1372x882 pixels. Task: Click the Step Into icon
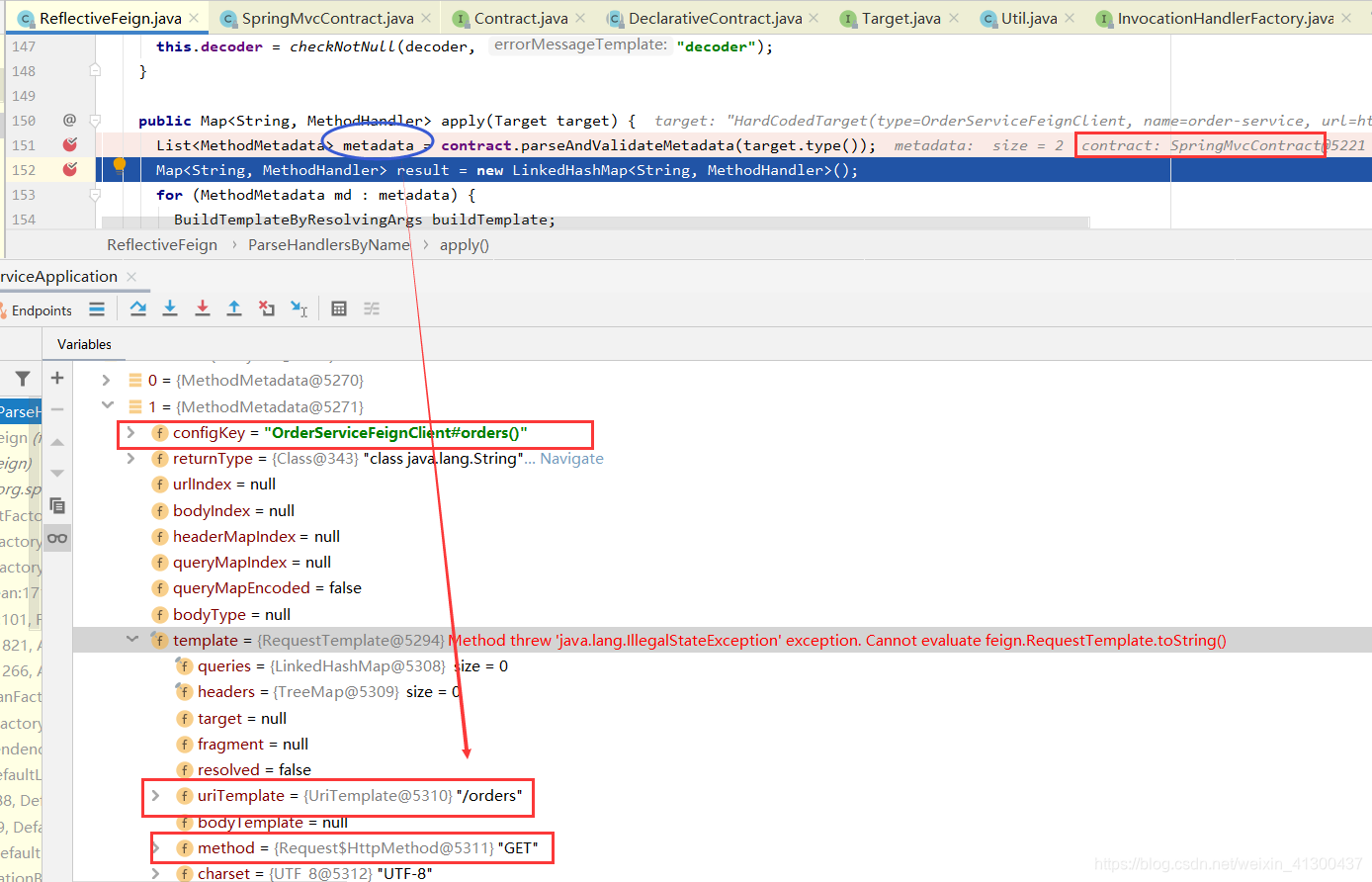tap(170, 309)
